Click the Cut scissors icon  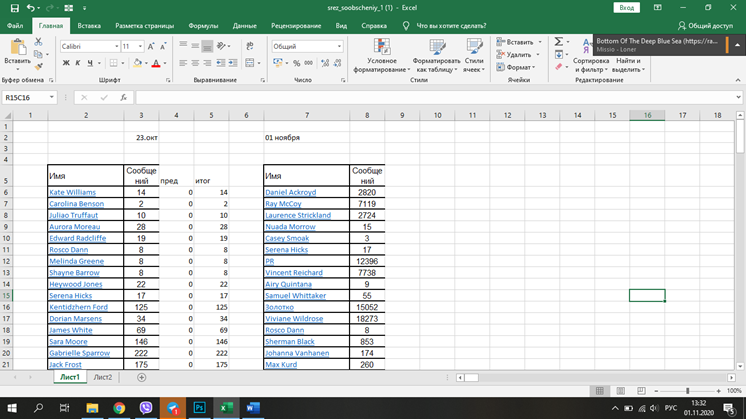(x=38, y=42)
